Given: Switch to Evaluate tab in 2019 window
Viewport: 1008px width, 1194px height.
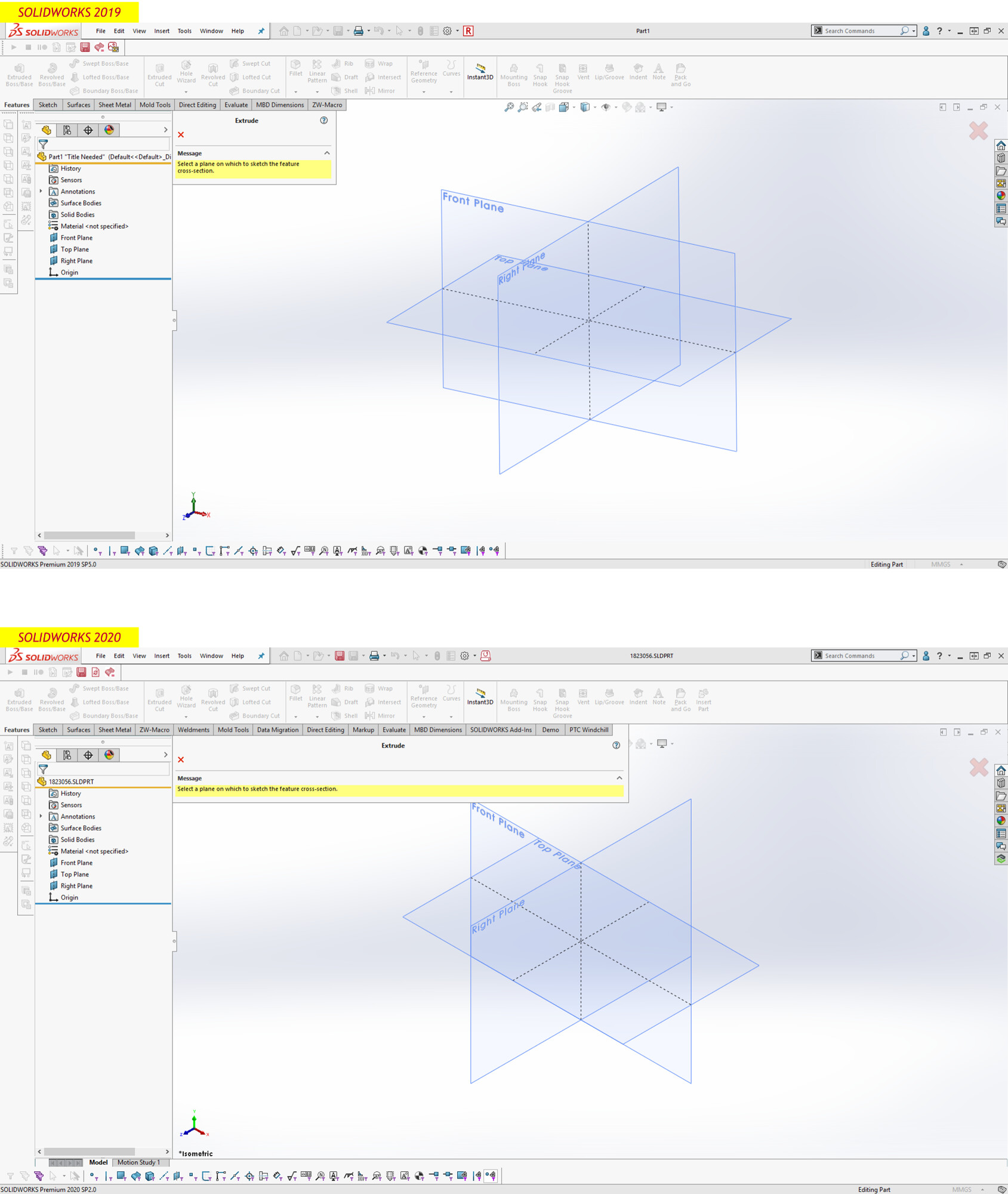Looking at the screenshot, I should (236, 104).
